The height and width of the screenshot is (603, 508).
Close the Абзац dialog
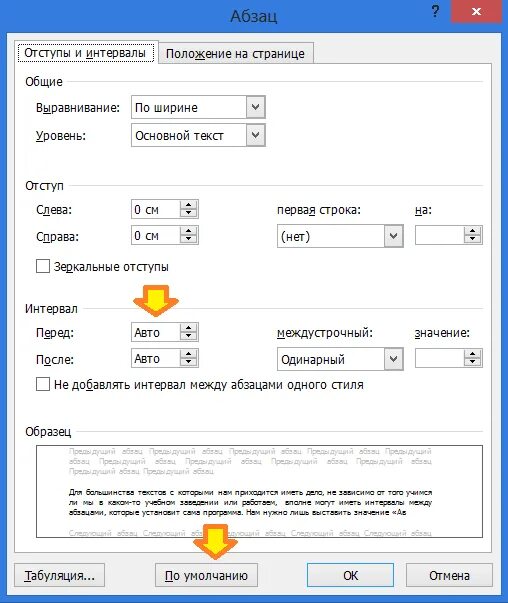pos(476,11)
